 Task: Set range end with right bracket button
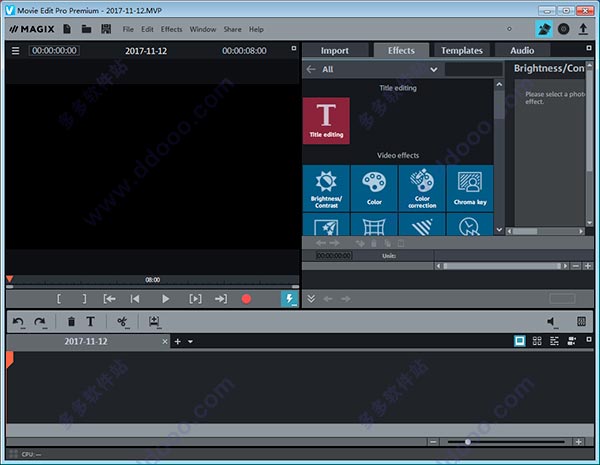[x=84, y=299]
